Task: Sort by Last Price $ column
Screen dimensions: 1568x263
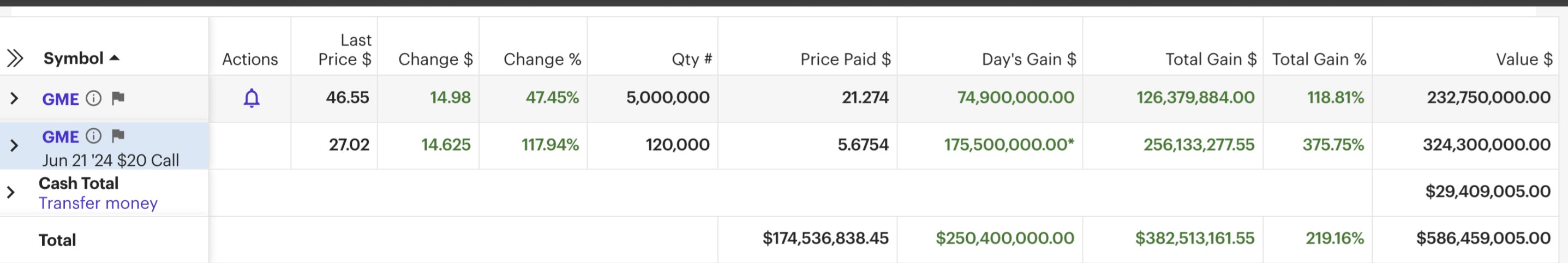Action: click(344, 49)
